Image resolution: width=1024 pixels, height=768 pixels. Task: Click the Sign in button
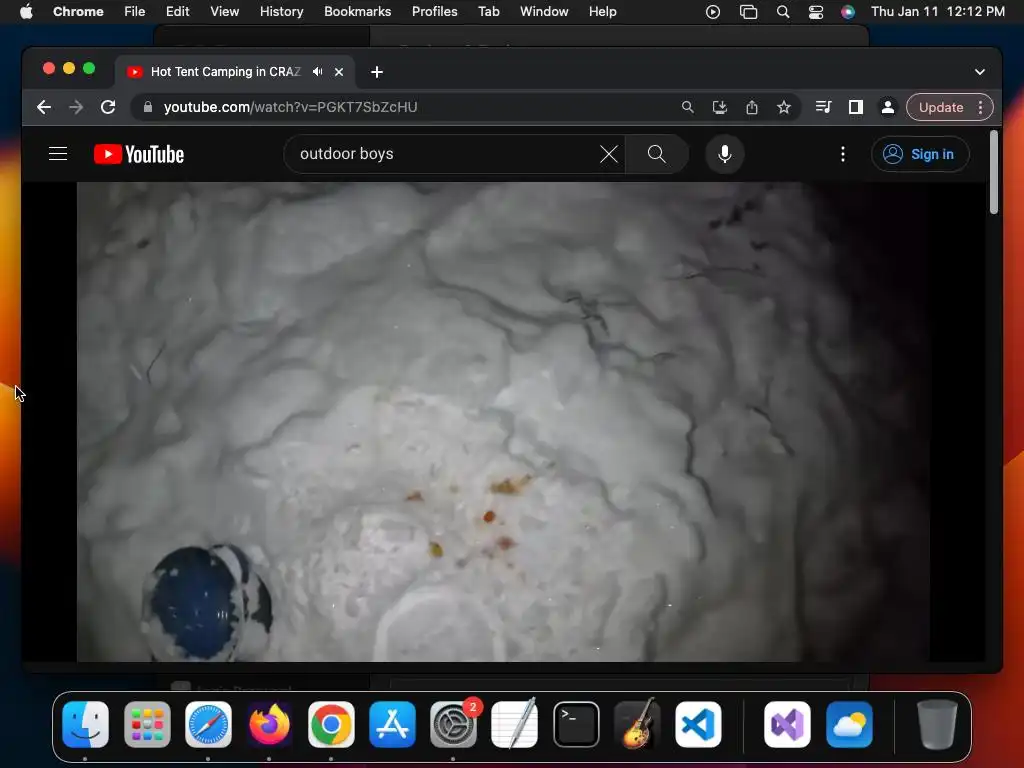point(920,154)
